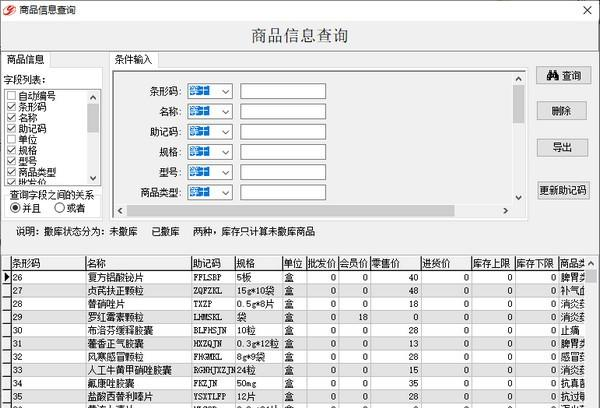600x408 pixels.
Task: Click the app logo icon in title bar
Action: coord(8,10)
